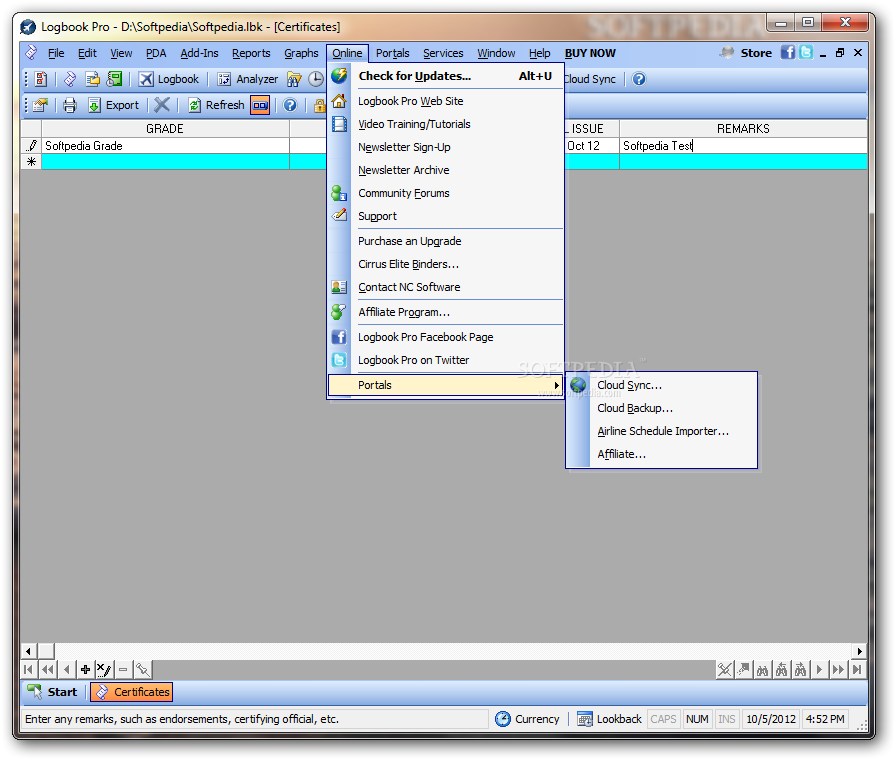This screenshot has height=760, width=896.
Task: Switch to the Certificates tab
Action: click(x=132, y=692)
